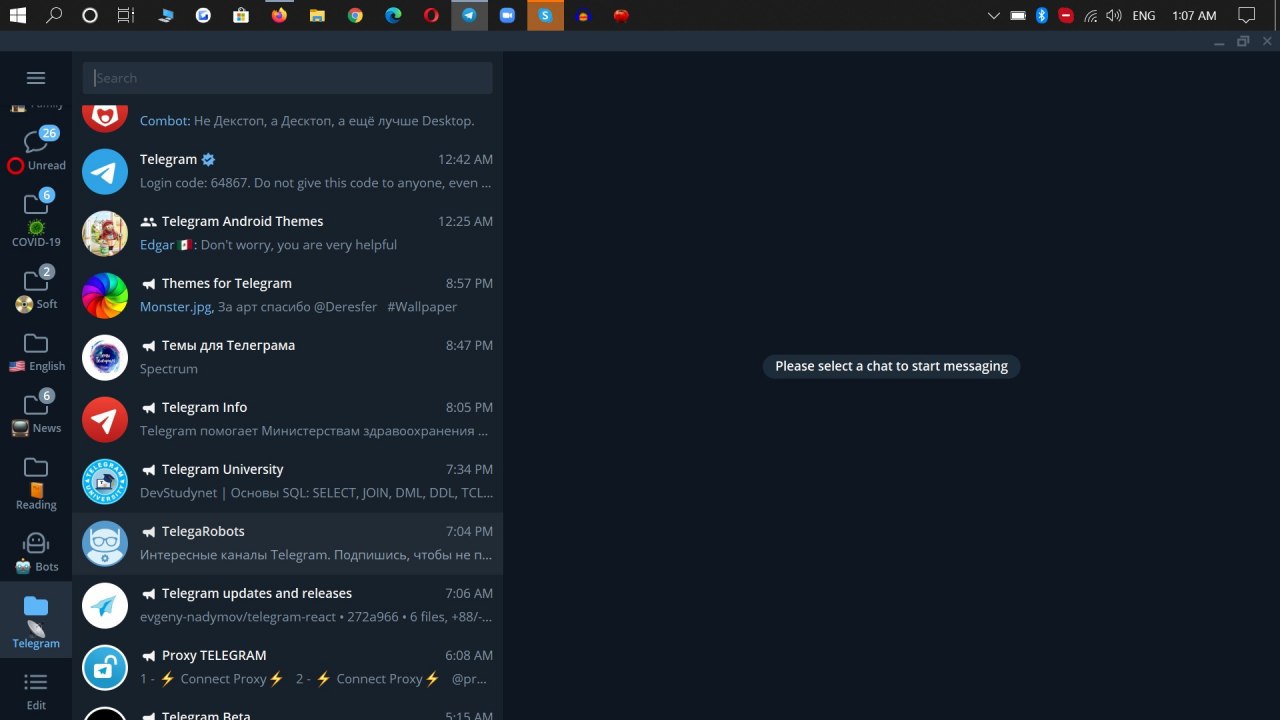The image size is (1280, 720).
Task: Select Proxy TELEGRAM chat title
Action: point(214,655)
